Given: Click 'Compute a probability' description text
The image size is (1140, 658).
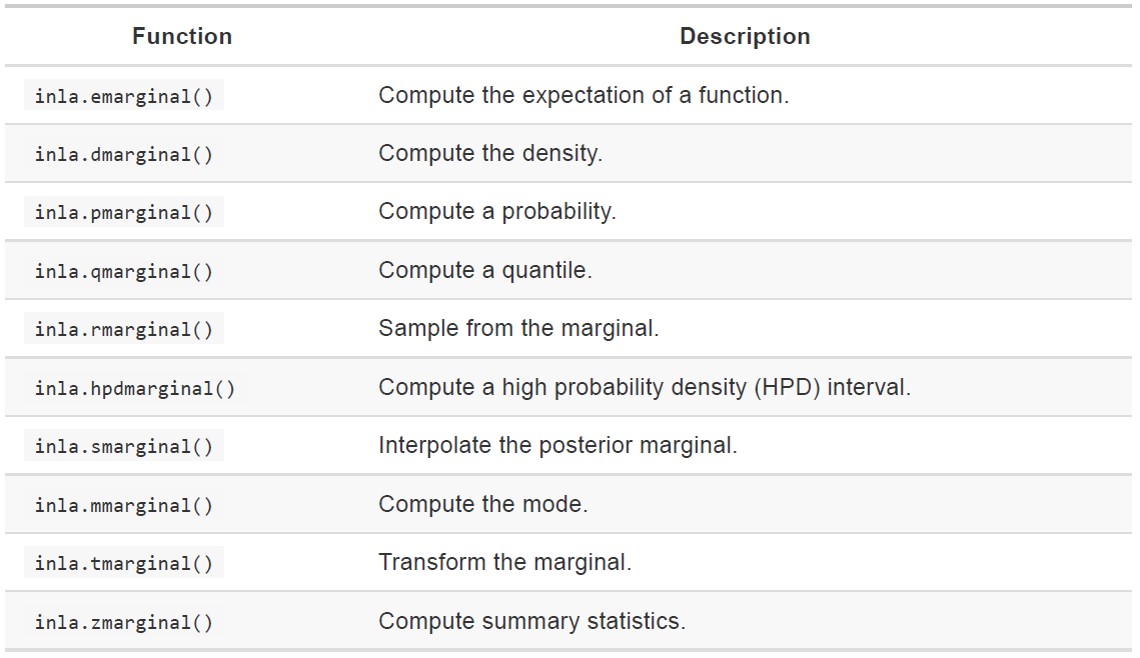Looking at the screenshot, I should [x=497, y=212].
